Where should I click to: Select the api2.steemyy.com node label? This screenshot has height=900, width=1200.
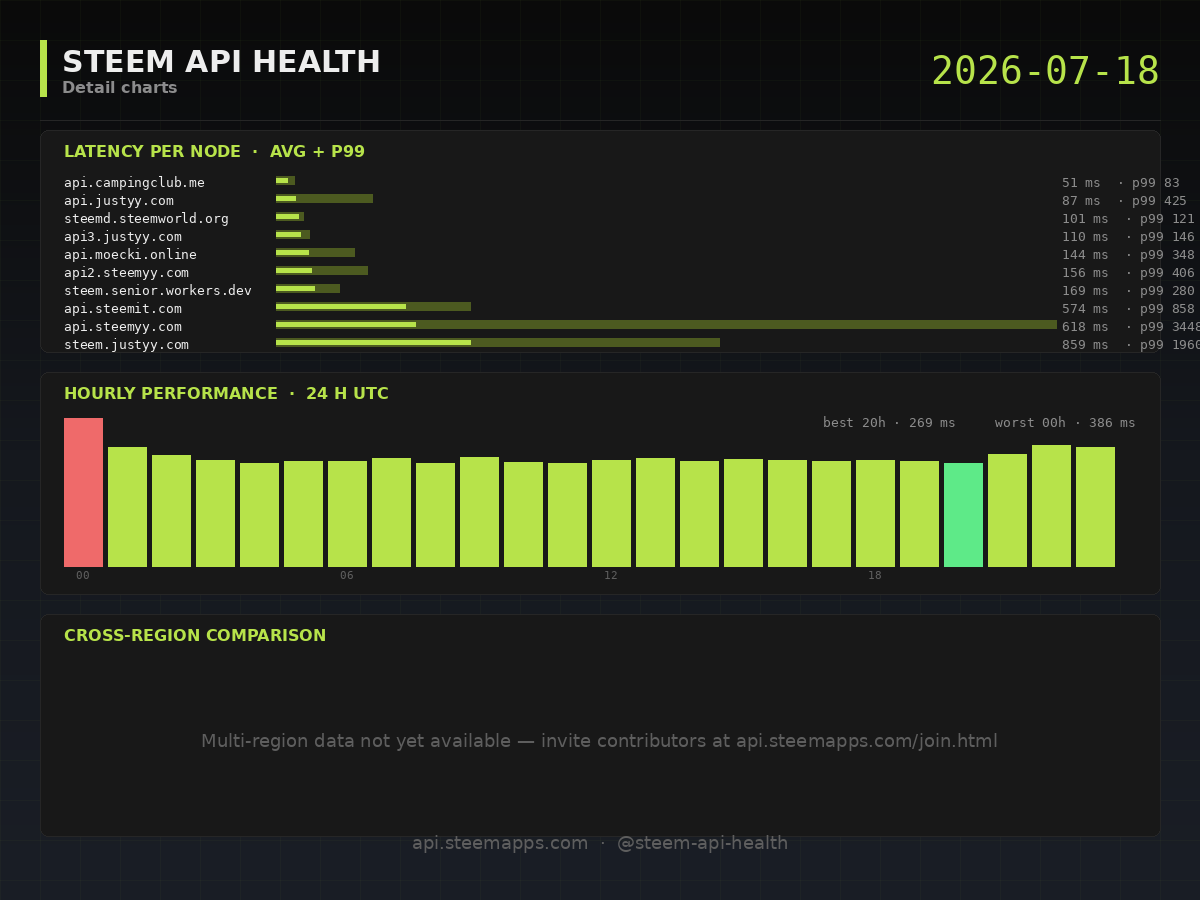[126, 273]
